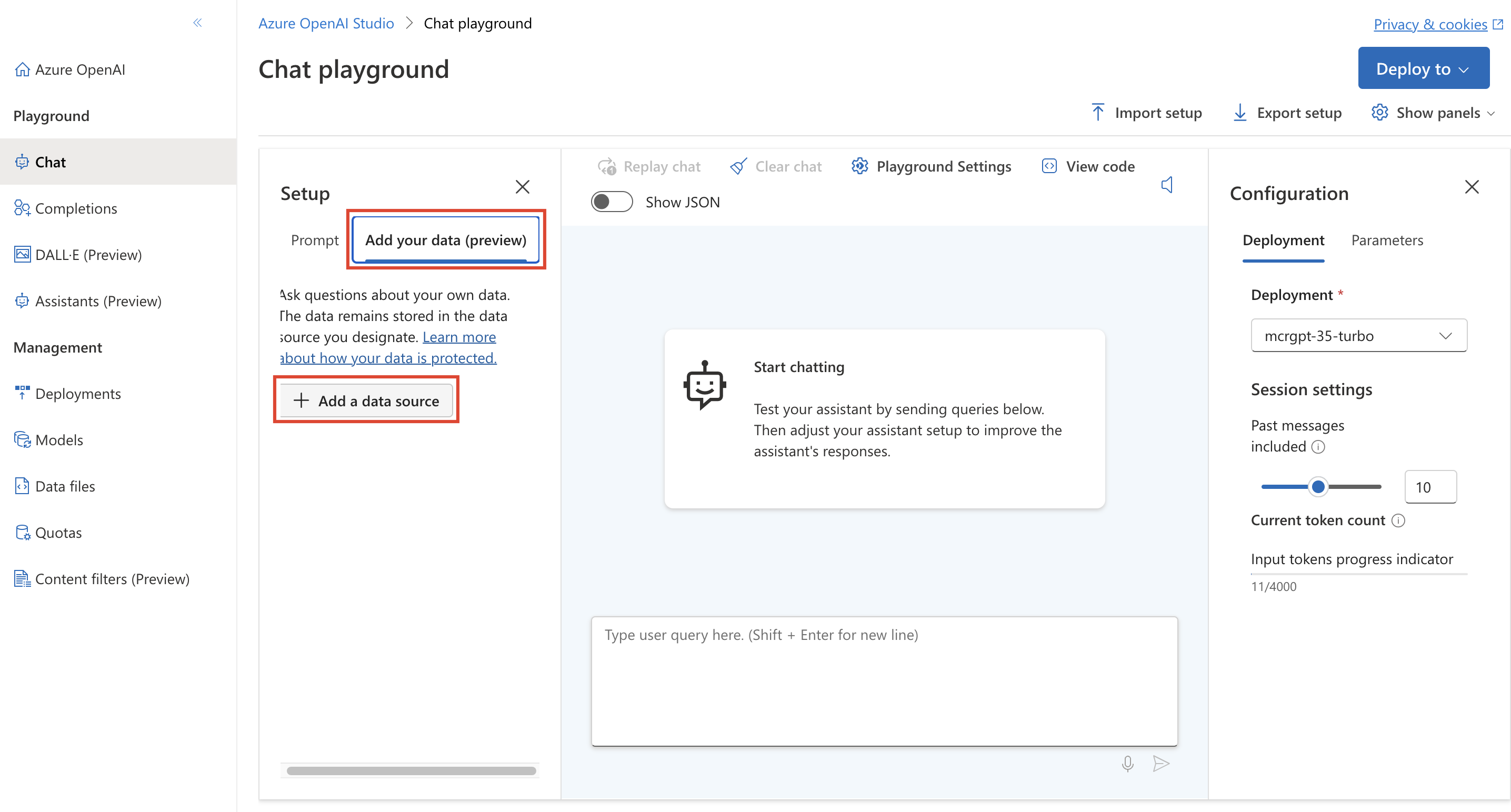
Task: Click the Export setup down-arrow icon
Action: (x=1240, y=112)
